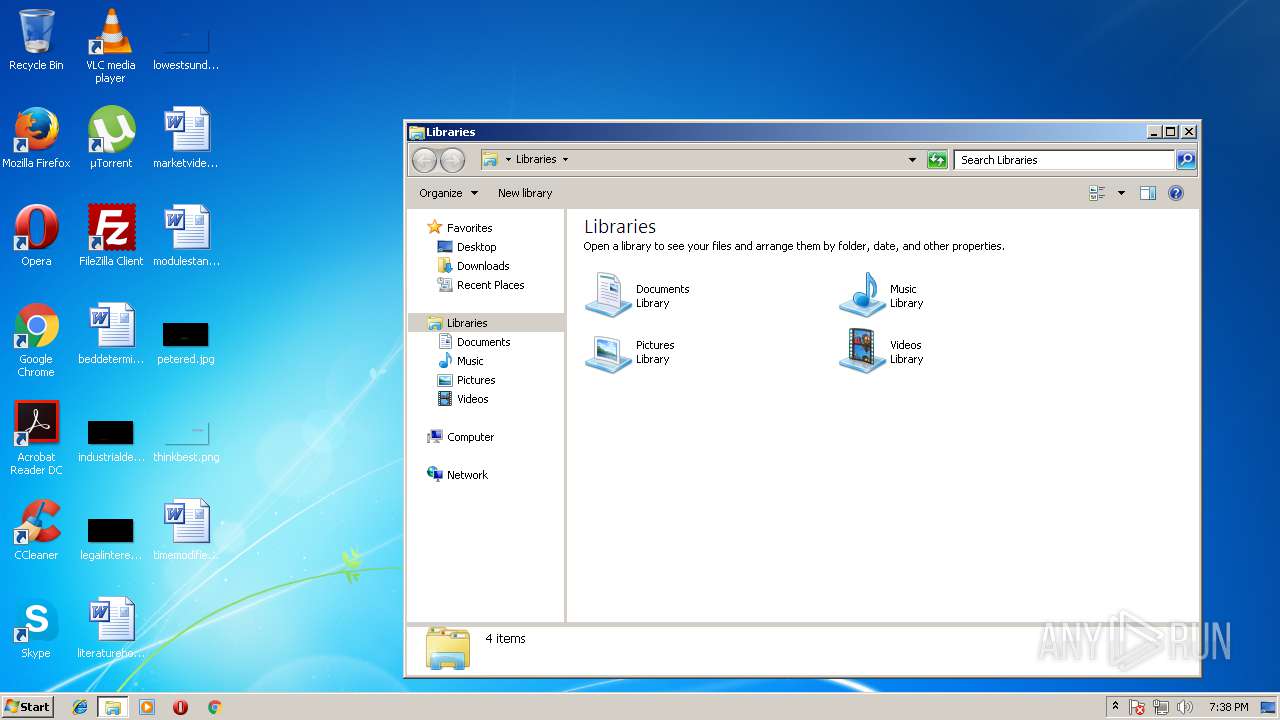Click Windows Explorer taskbar button
This screenshot has width=1280, height=720.
113,707
